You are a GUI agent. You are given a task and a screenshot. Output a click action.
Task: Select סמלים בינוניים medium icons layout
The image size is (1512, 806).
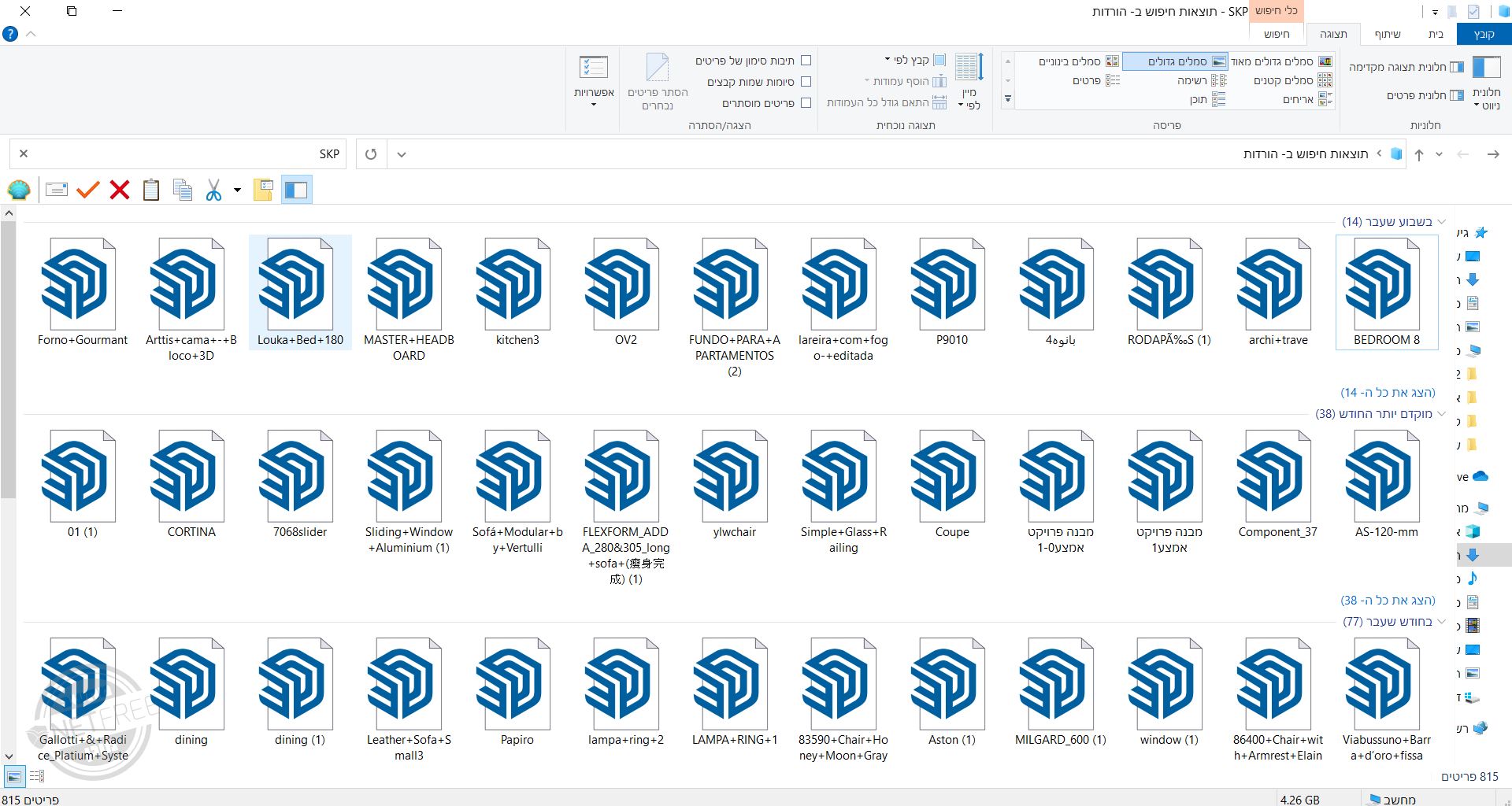tap(1078, 61)
